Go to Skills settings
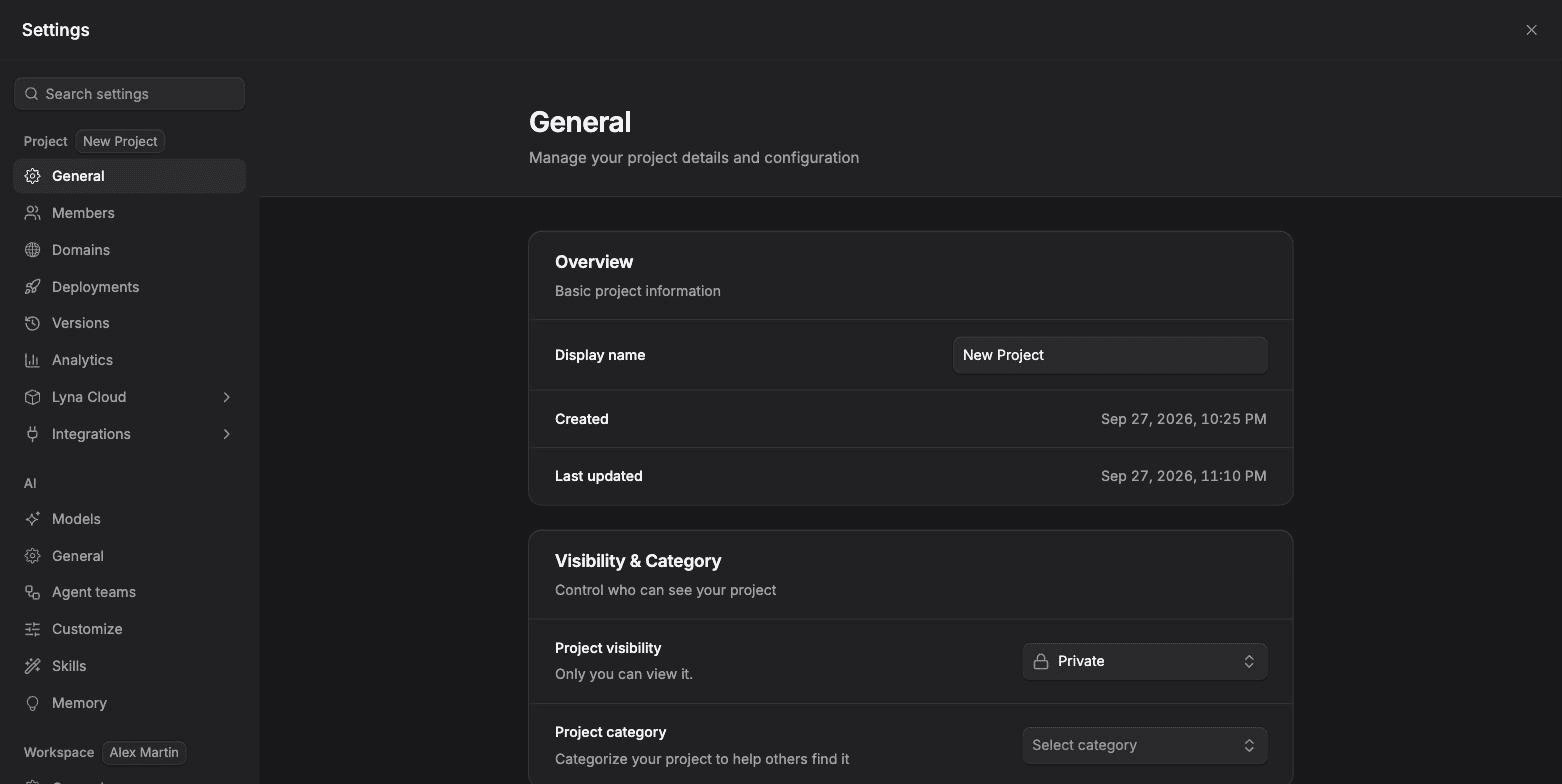 pyautogui.click(x=130, y=666)
